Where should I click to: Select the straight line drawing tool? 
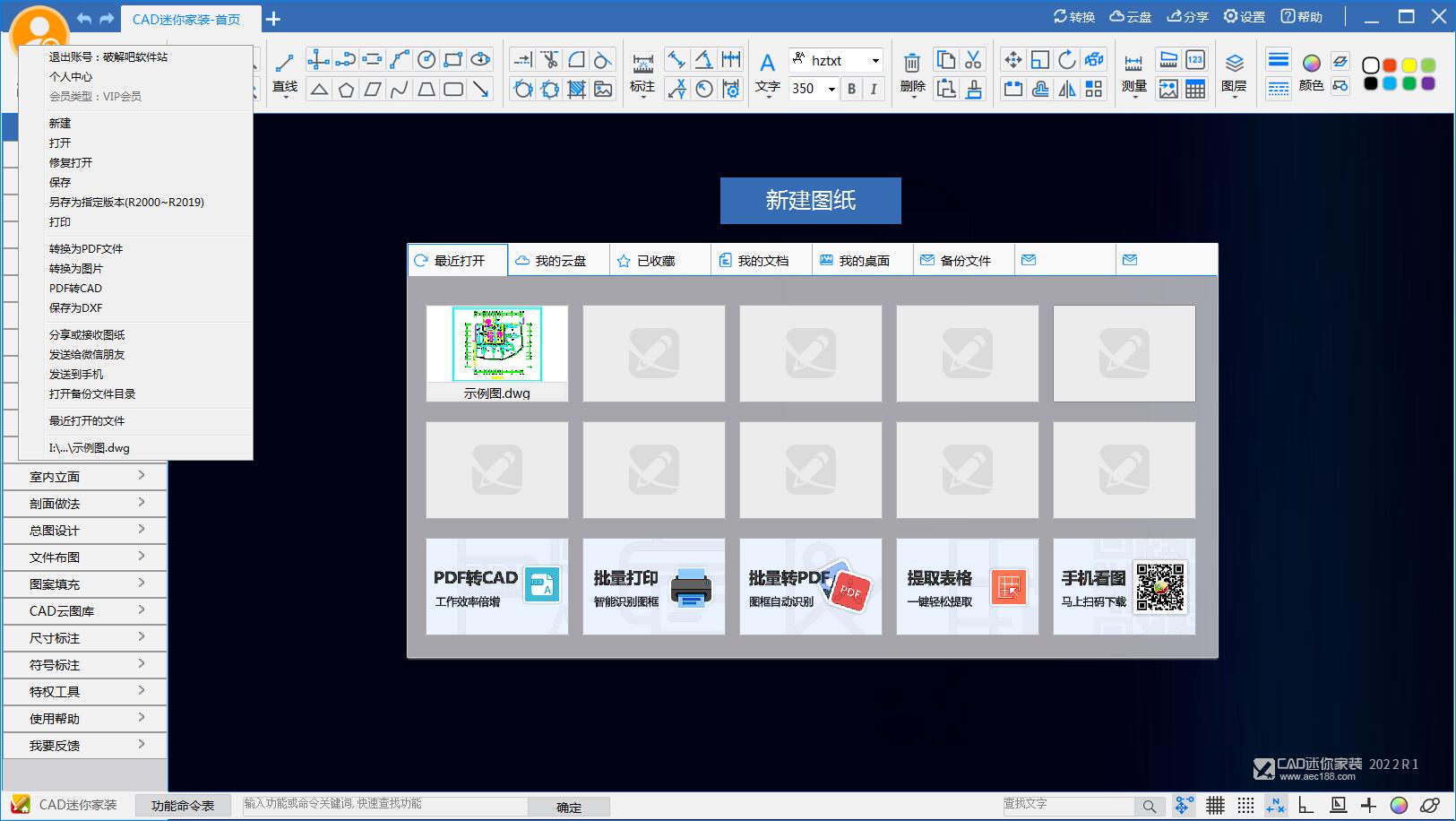coord(285,63)
